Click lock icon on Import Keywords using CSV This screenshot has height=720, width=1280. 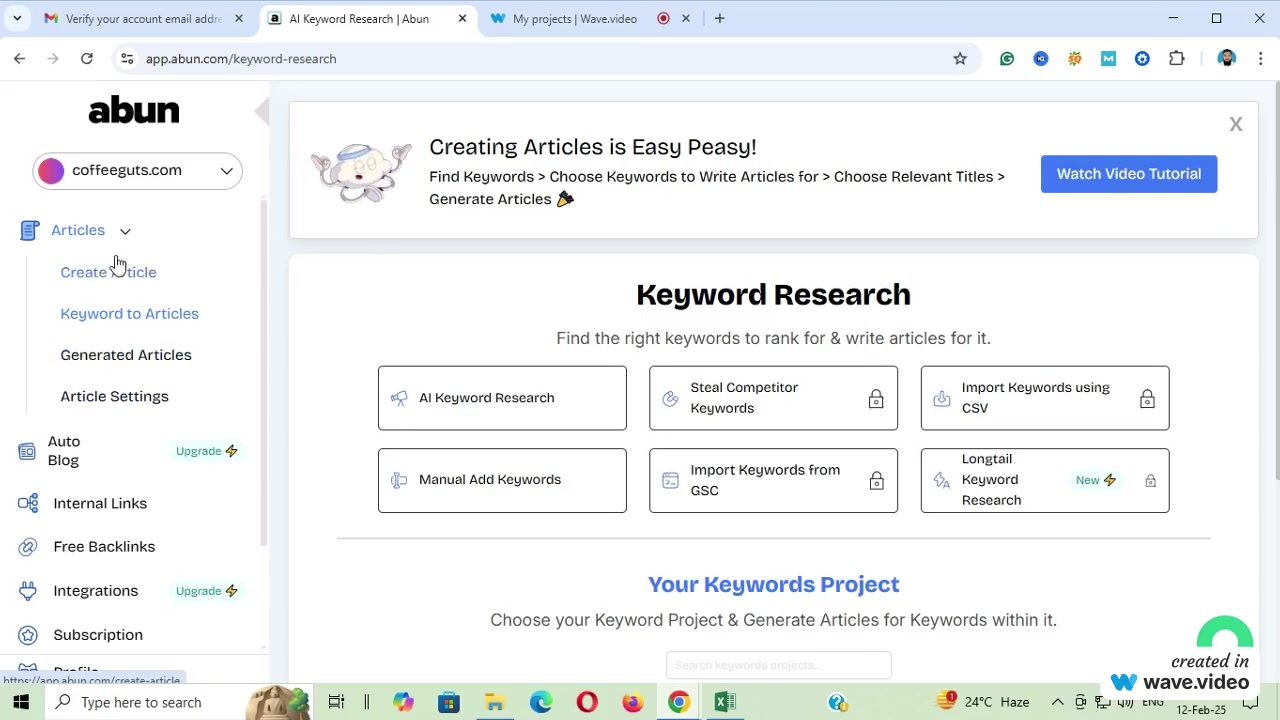1147,399
